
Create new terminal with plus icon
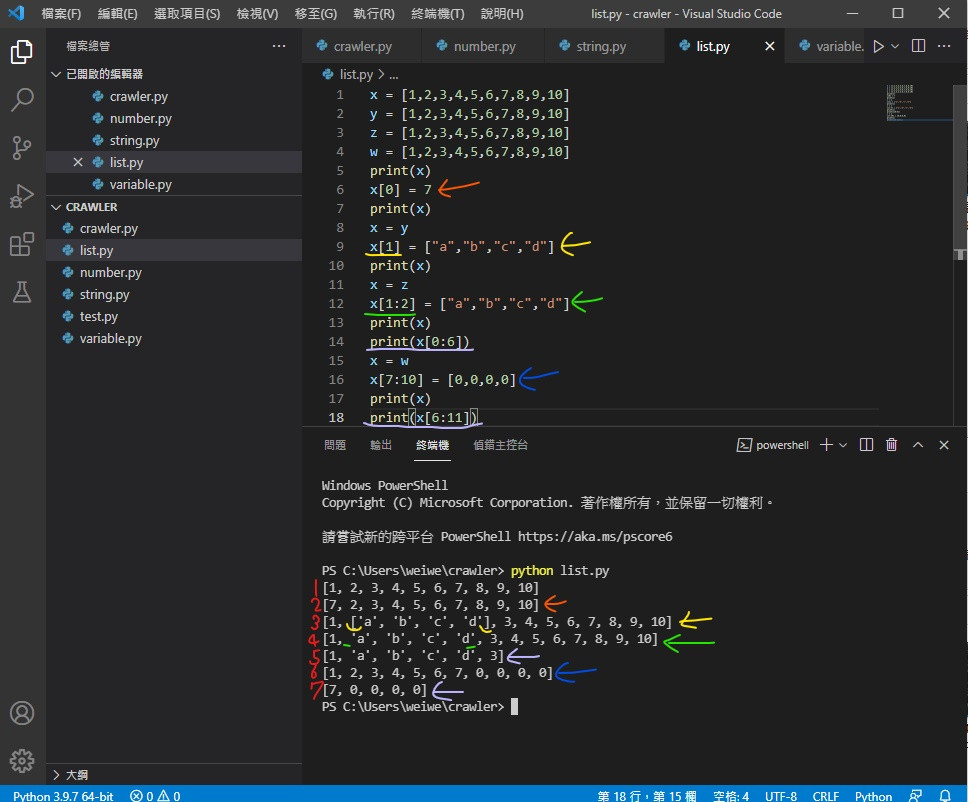point(825,445)
